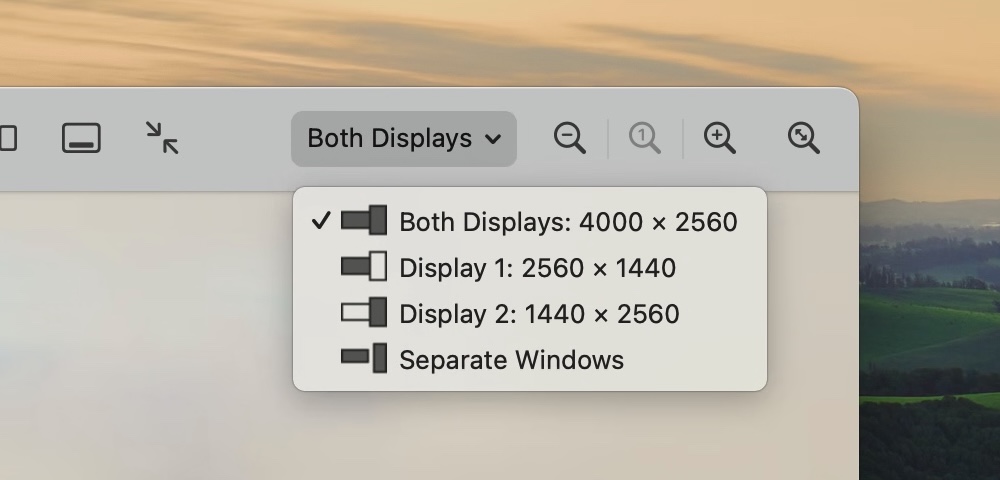
Task: Select Display 2: 1440 × 2560
Action: (539, 314)
